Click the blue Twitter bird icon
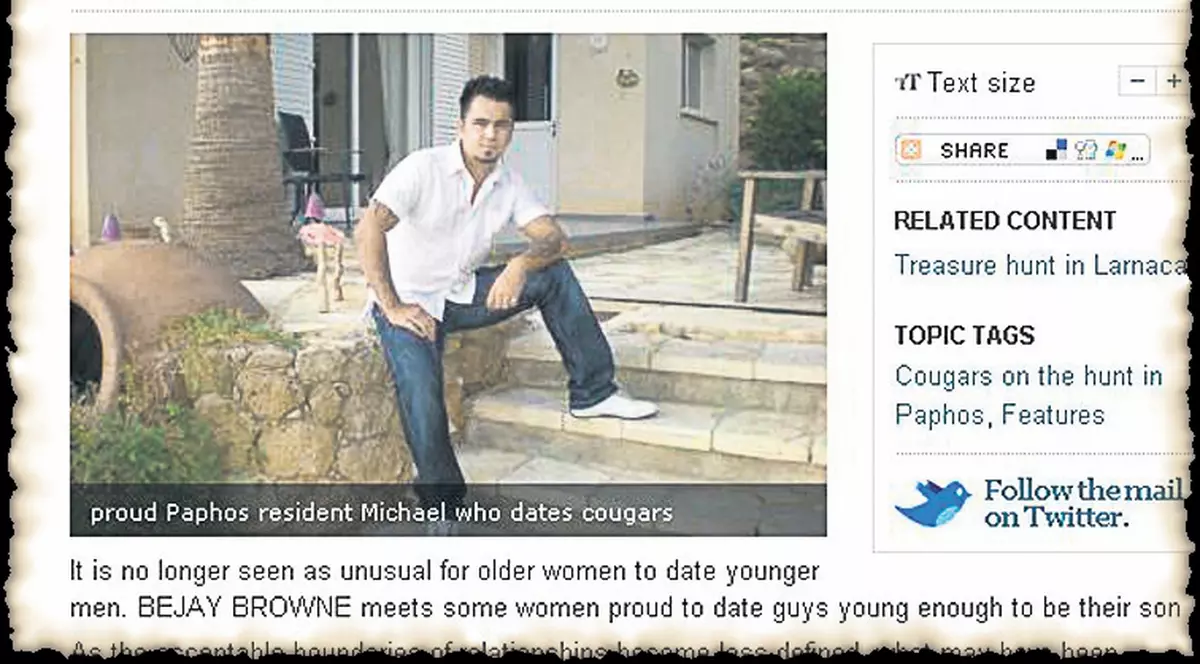 932,502
